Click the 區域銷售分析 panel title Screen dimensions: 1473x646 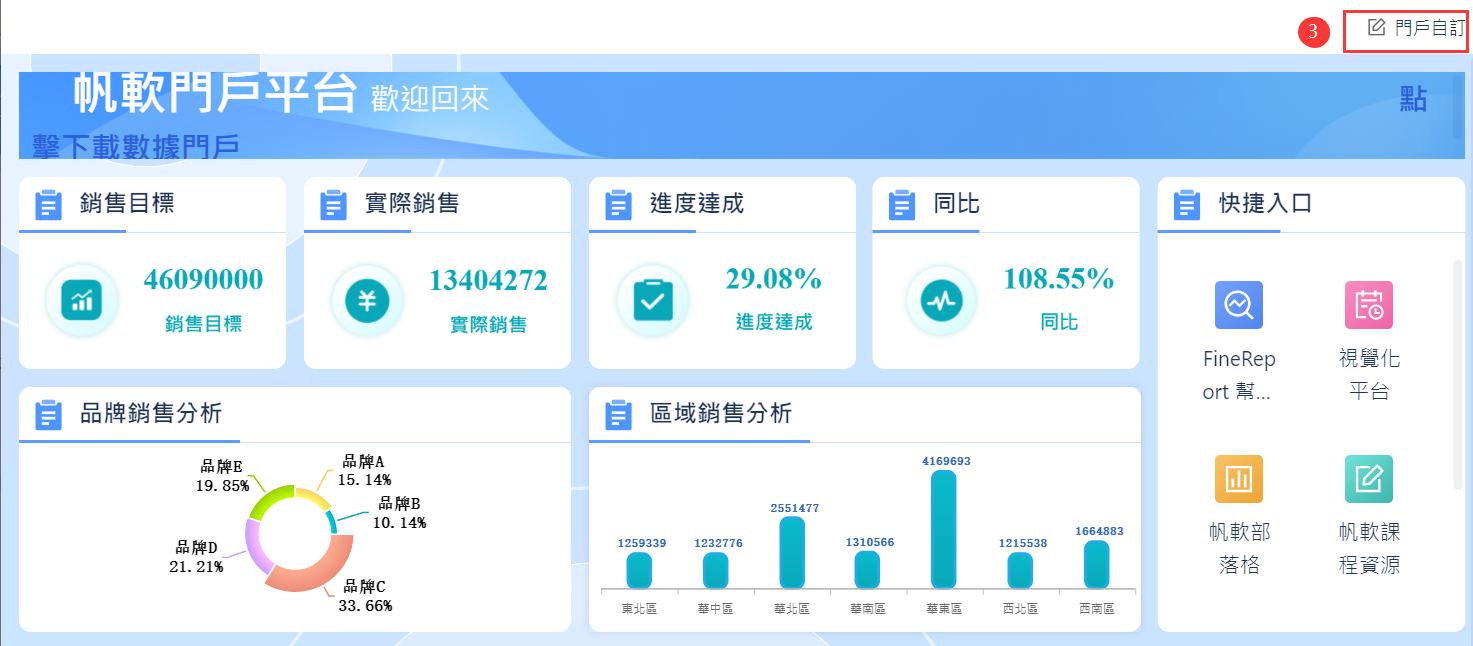tap(721, 413)
